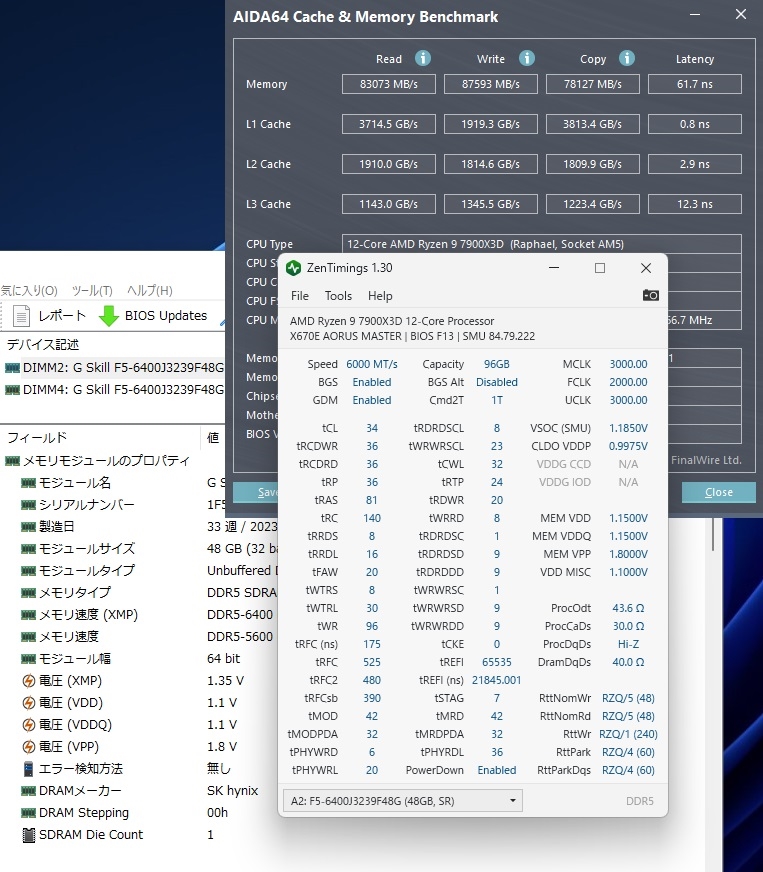763x872 pixels.
Task: Click the icon beside メモリ速度 (XMP)
Action: click(28, 615)
